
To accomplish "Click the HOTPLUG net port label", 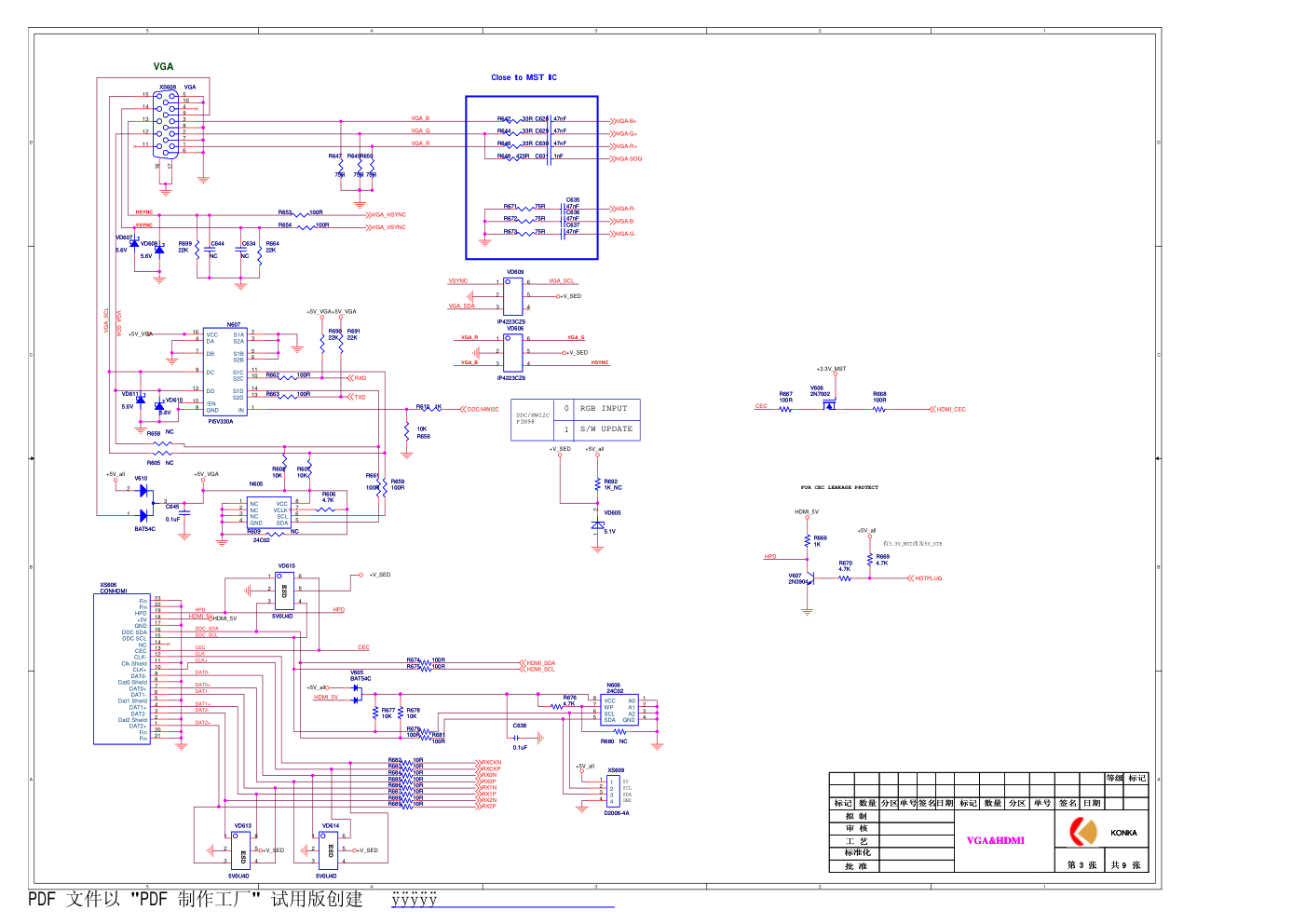I will pyautogui.click(x=926, y=578).
